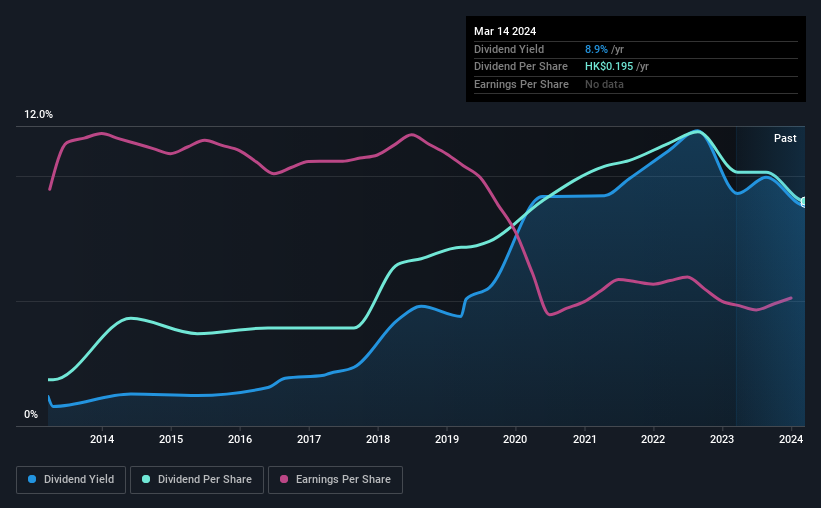The image size is (821, 508).
Task: Click the 2021 x-axis label
Action: coord(584,439)
